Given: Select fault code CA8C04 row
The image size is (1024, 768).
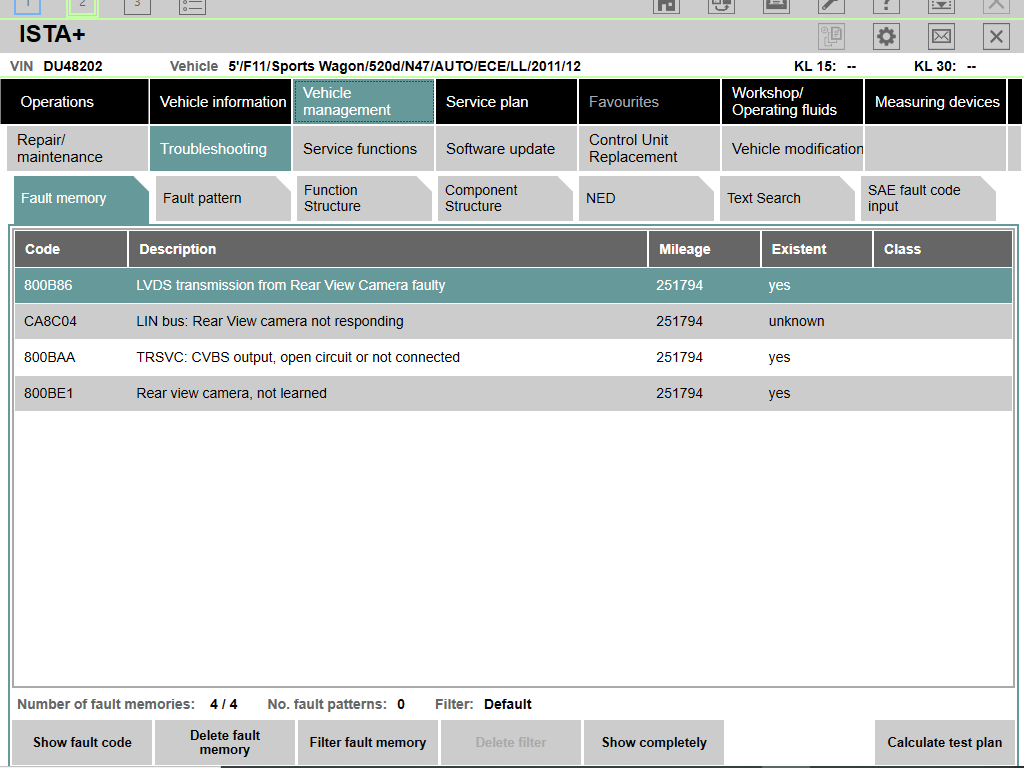Looking at the screenshot, I should point(513,321).
